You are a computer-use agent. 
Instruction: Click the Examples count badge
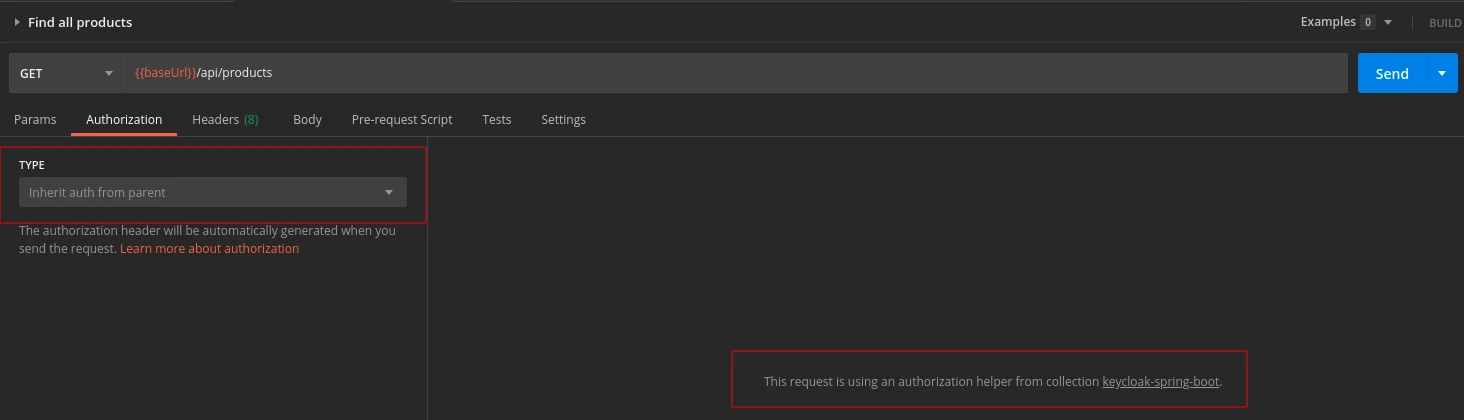(1366, 22)
